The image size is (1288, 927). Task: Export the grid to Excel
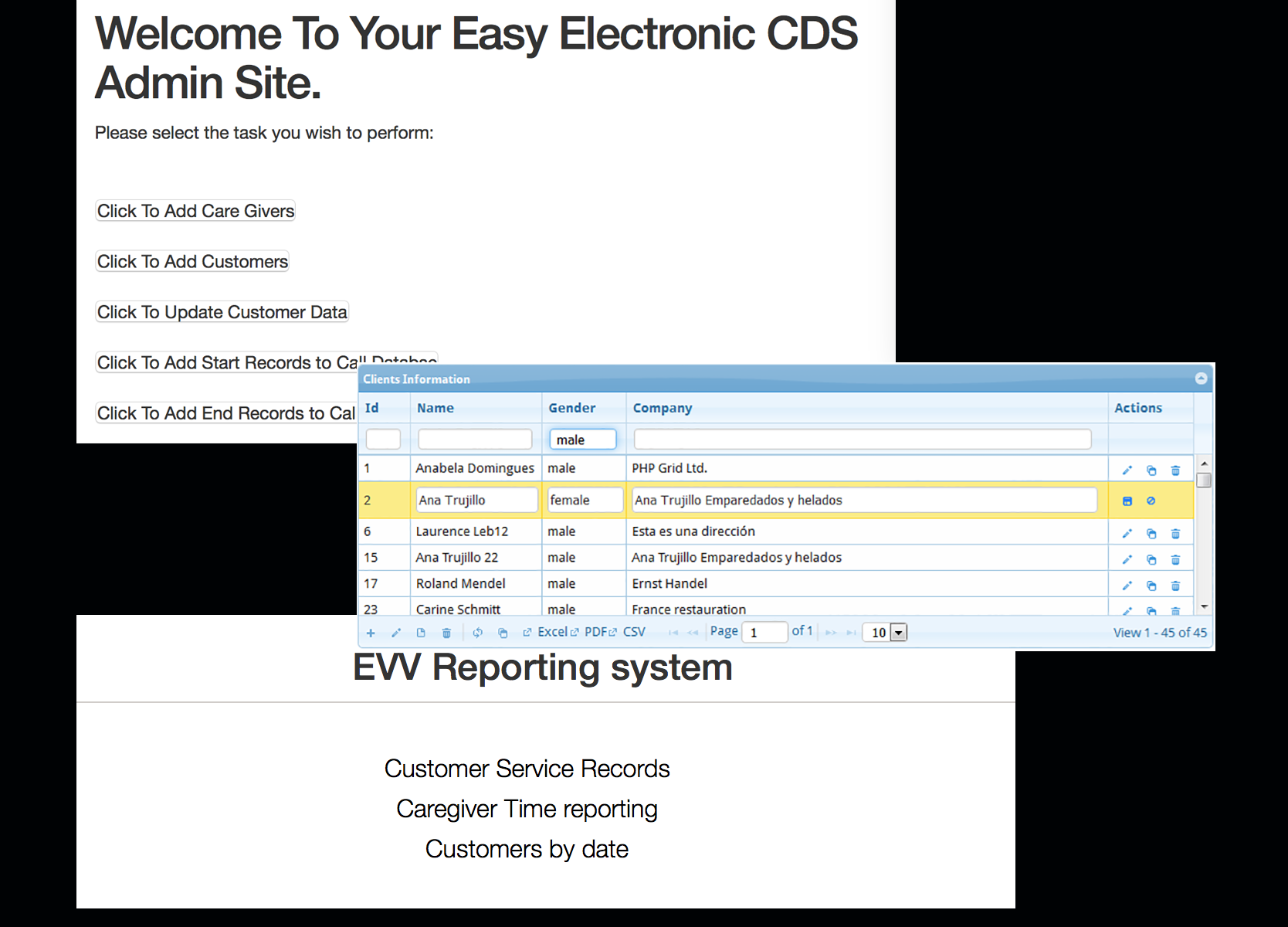[551, 632]
